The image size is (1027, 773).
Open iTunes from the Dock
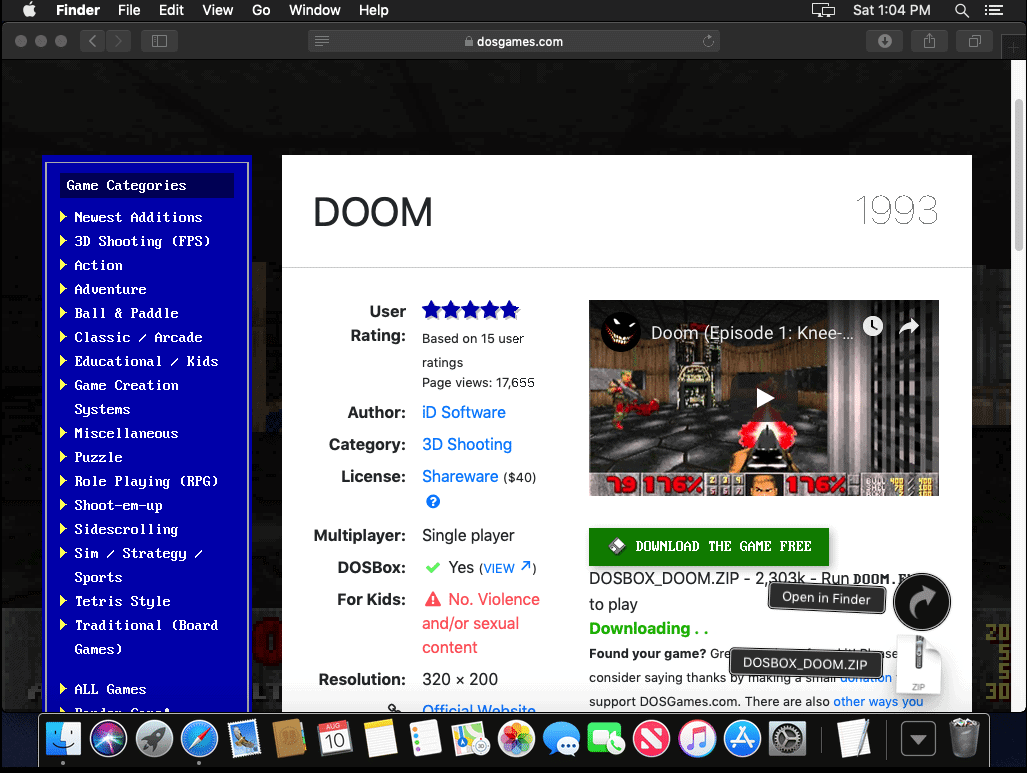pos(697,739)
